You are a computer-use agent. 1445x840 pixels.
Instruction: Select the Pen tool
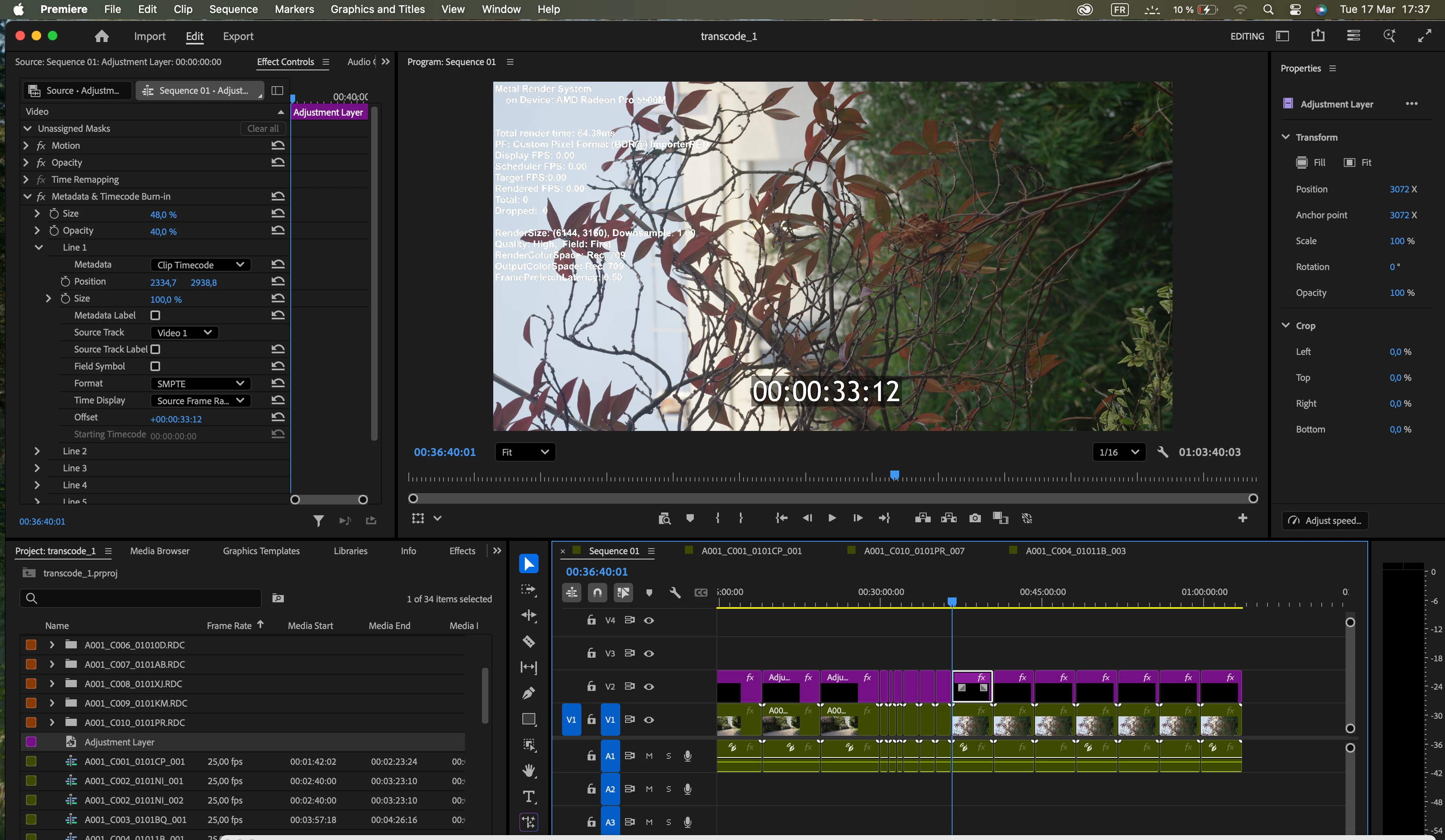pyautogui.click(x=528, y=693)
